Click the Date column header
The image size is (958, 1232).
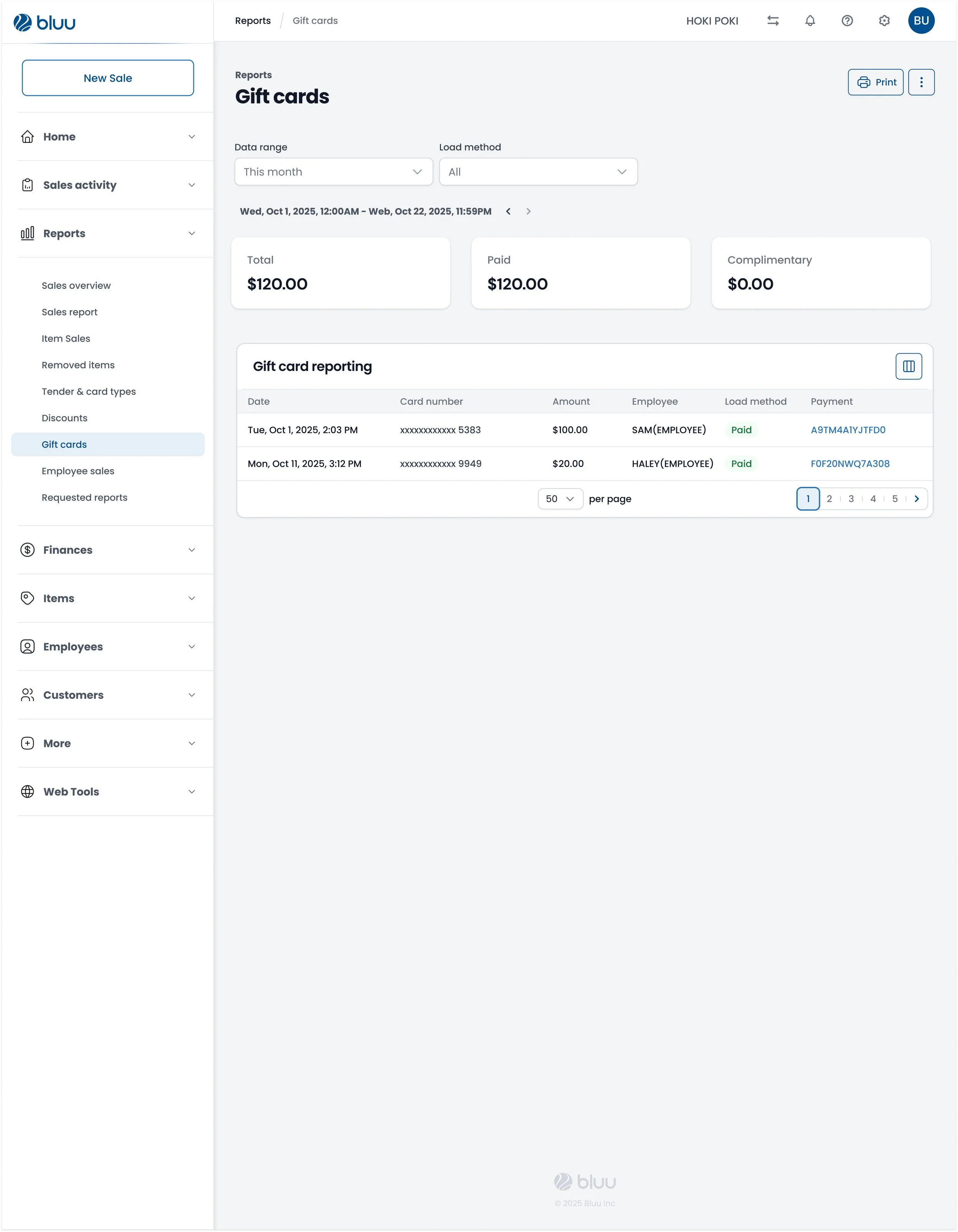[x=259, y=401]
